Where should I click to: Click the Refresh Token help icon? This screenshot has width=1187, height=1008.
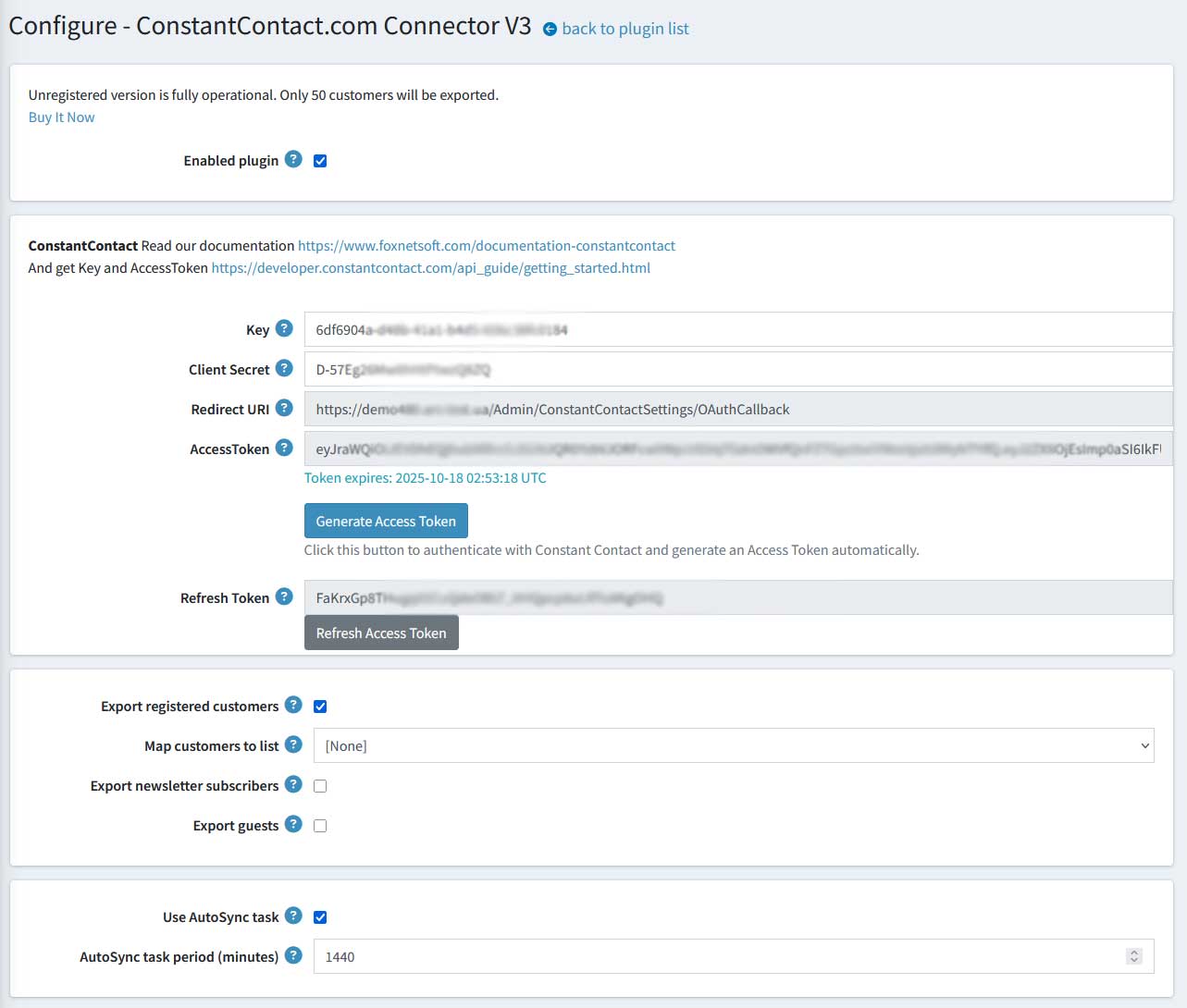[x=284, y=596]
